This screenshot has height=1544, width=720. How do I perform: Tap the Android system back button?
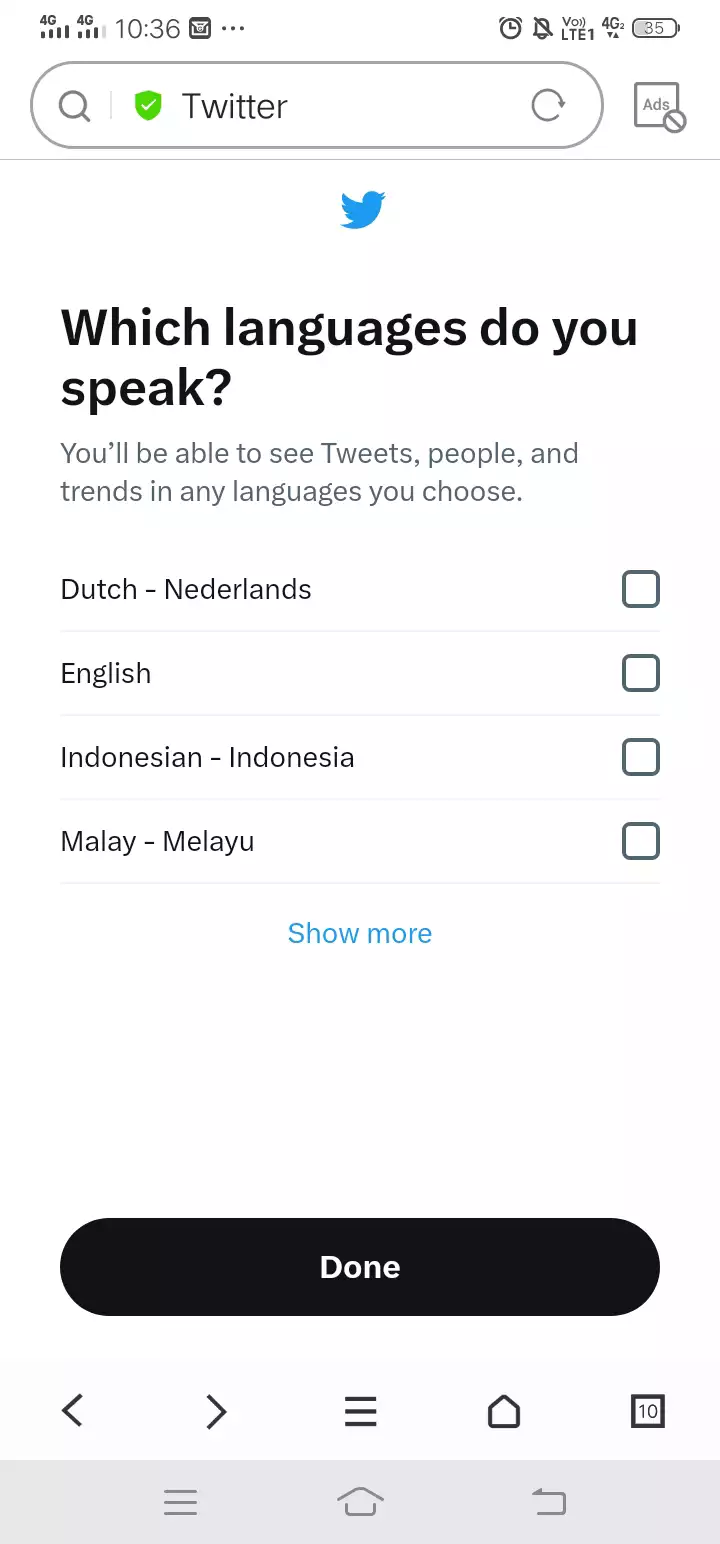tap(548, 1501)
